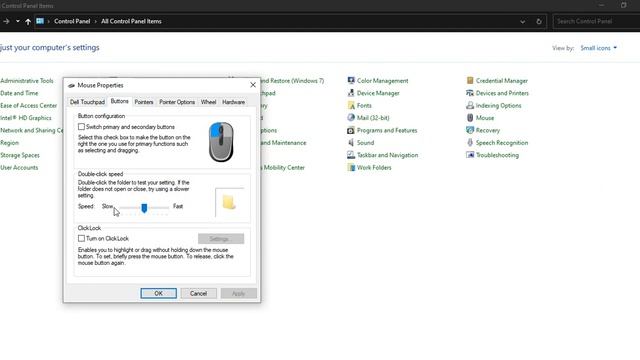Screen dimensions: 640x360
Task: Open User Accounts link
Action: pos(19,167)
